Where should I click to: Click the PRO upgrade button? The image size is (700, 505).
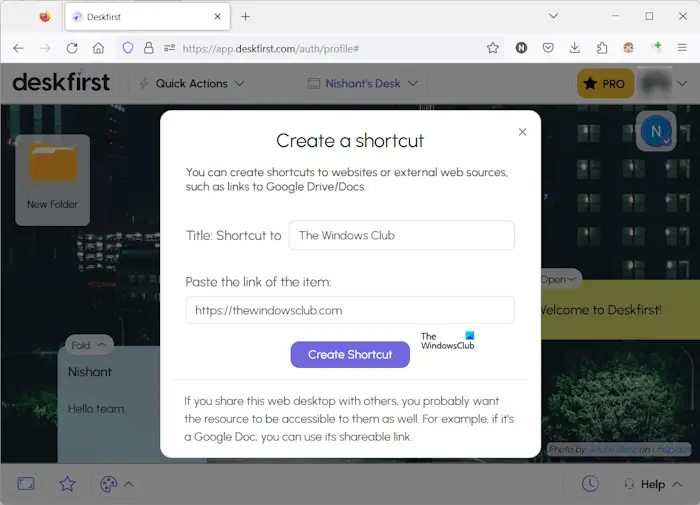point(605,83)
